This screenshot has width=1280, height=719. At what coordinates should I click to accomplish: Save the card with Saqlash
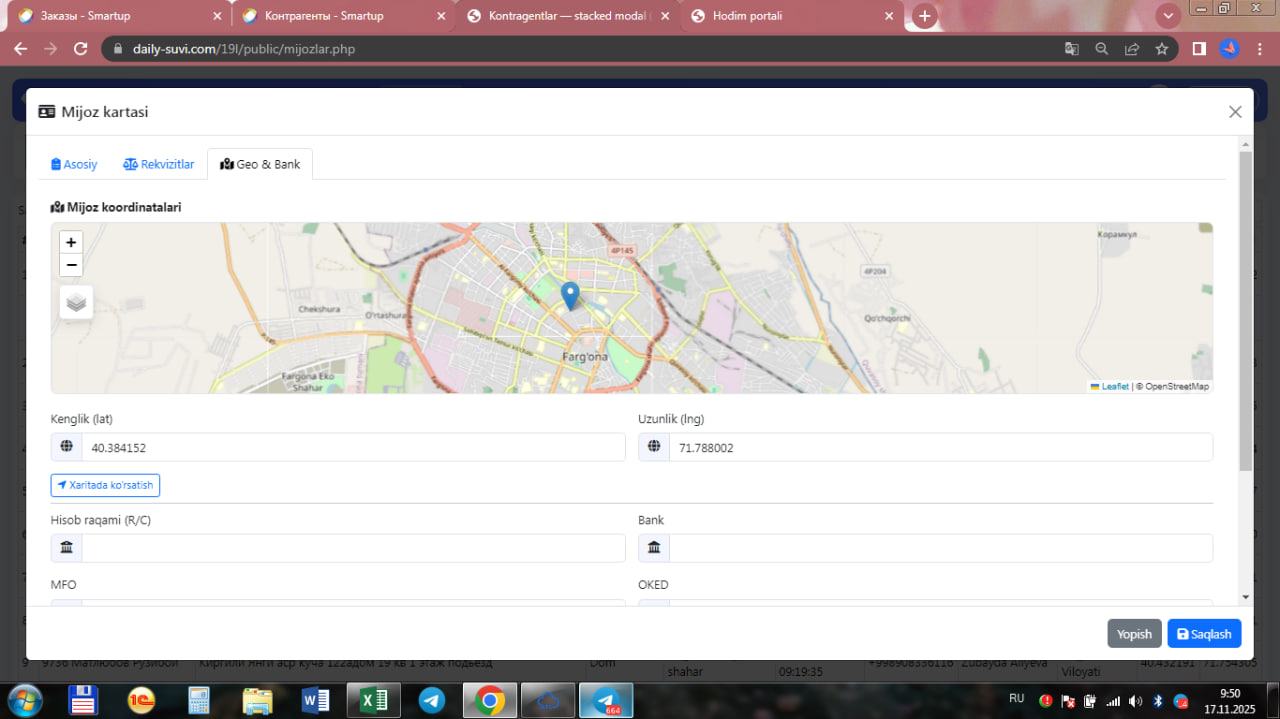coord(1204,634)
